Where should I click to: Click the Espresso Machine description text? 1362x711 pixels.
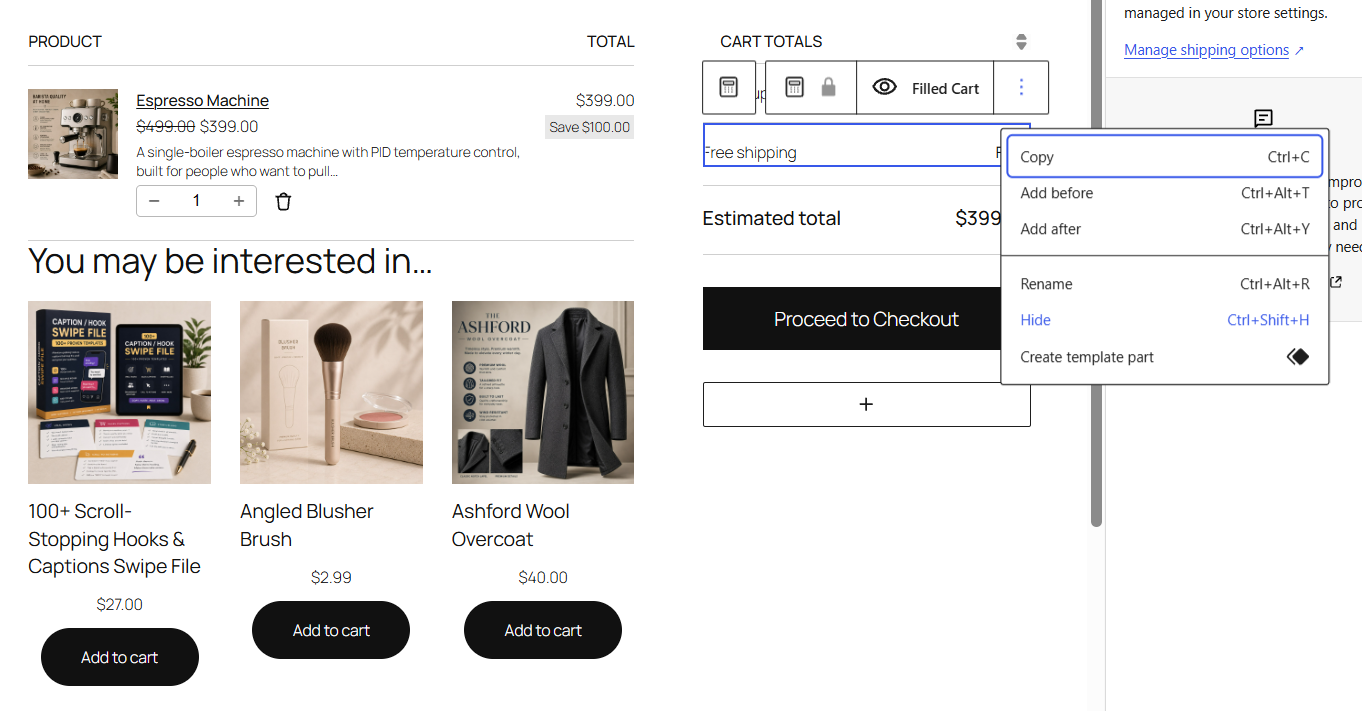click(x=328, y=162)
